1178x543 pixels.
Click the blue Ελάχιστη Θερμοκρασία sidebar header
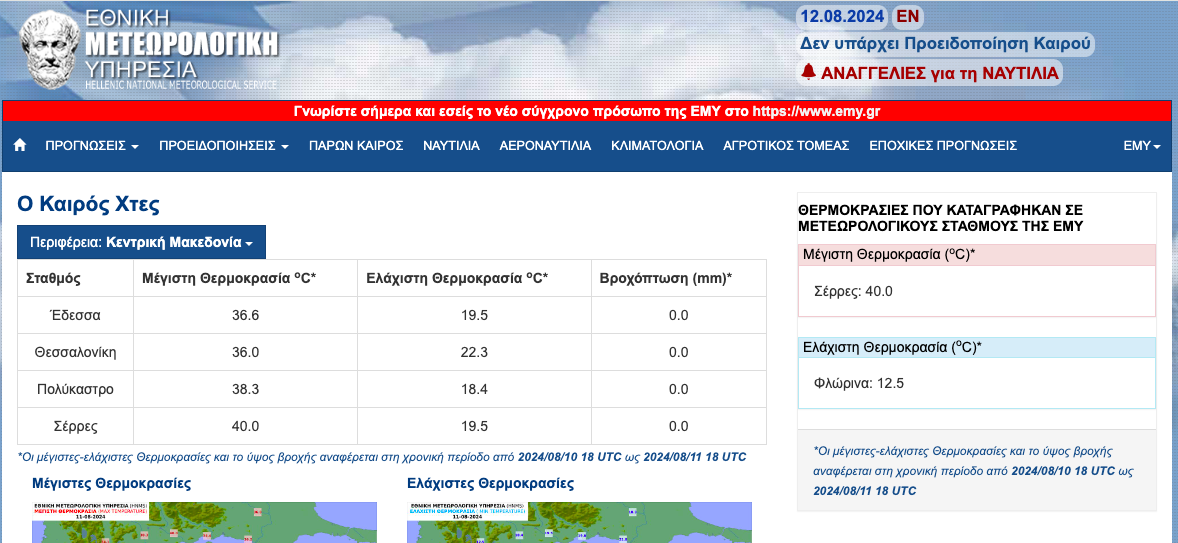(977, 347)
